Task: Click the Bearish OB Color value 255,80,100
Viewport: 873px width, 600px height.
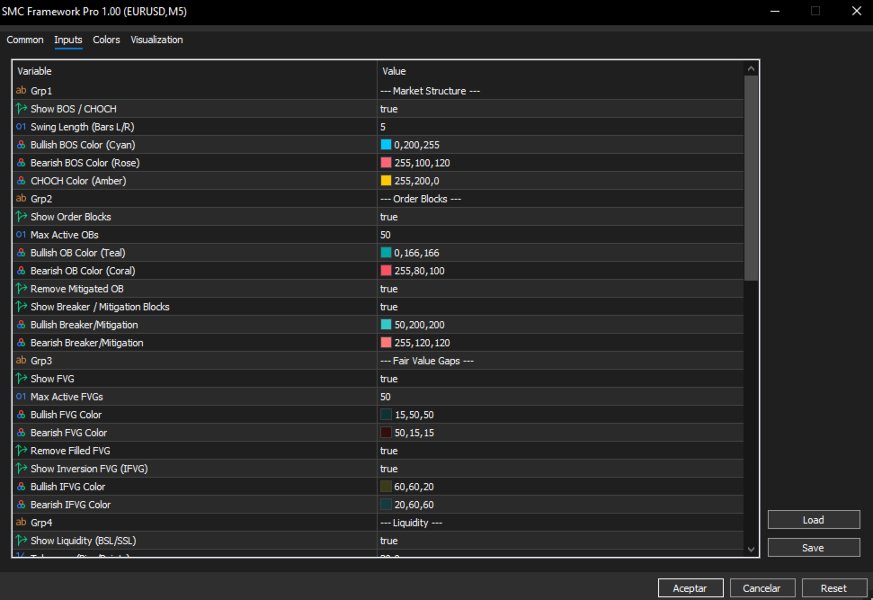Action: tap(419, 271)
